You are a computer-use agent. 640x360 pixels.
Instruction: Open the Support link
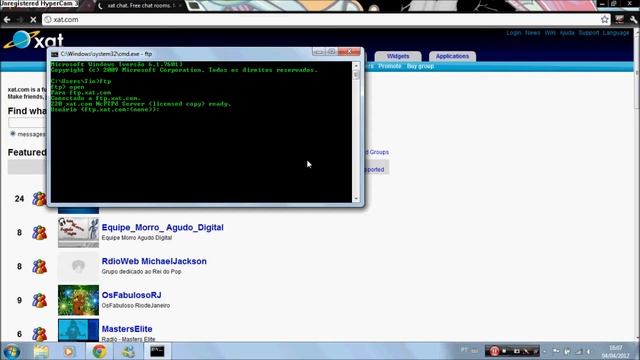pos(589,33)
